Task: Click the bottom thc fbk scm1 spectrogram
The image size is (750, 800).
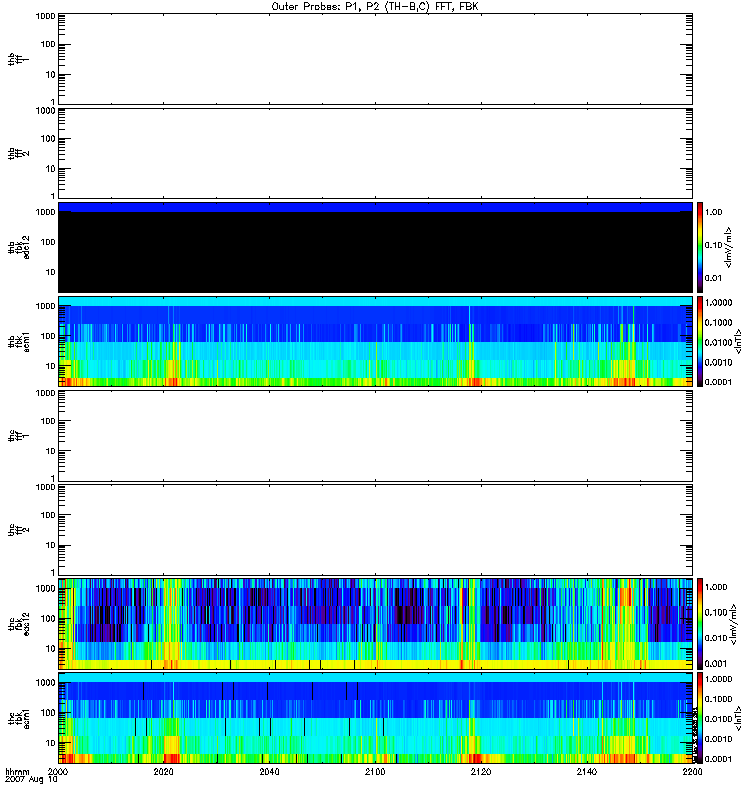Action: [x=374, y=718]
